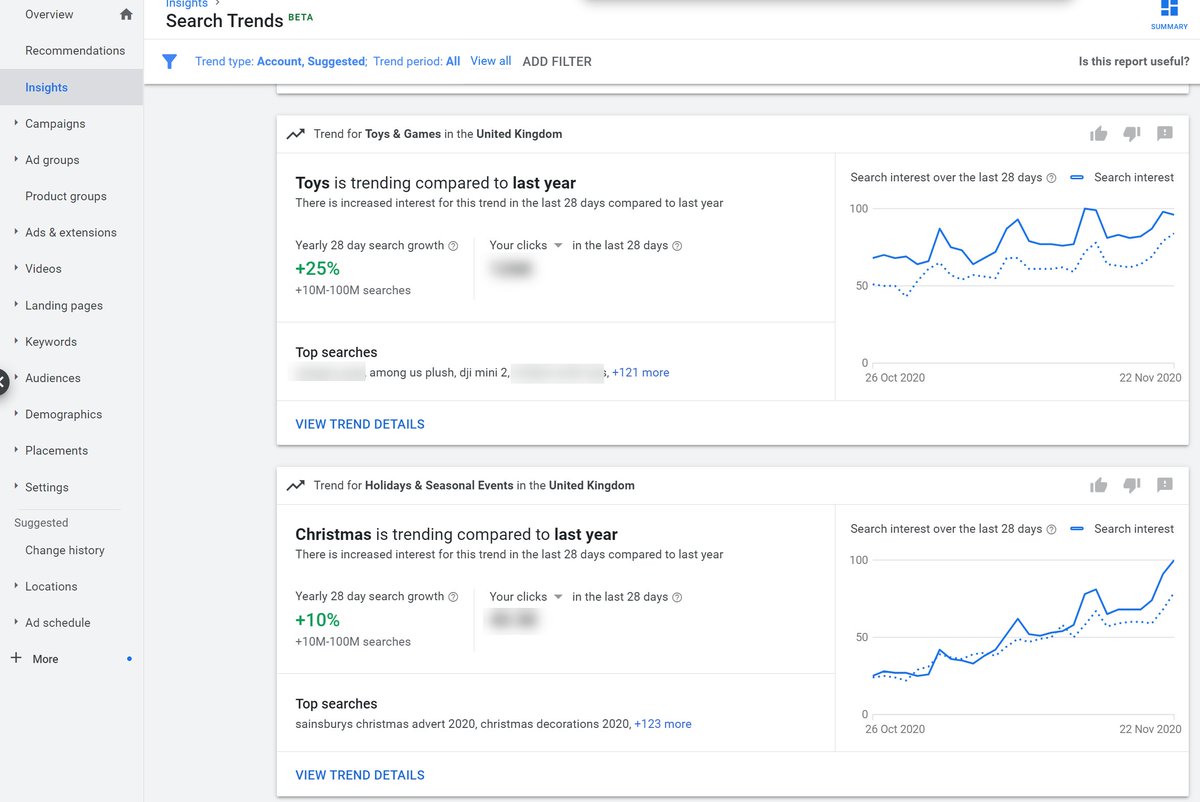Click the trending arrow icon on the Holidays & Seasonal Events card
The width and height of the screenshot is (1200, 802).
pyautogui.click(x=295, y=485)
